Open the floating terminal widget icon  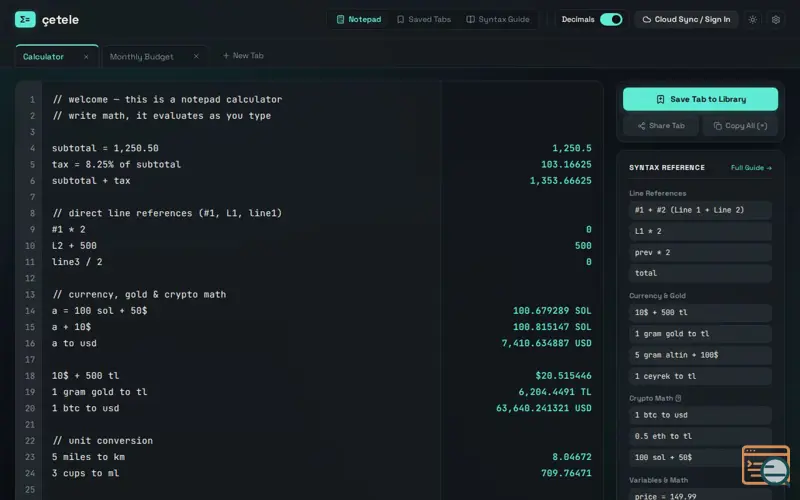(x=766, y=465)
